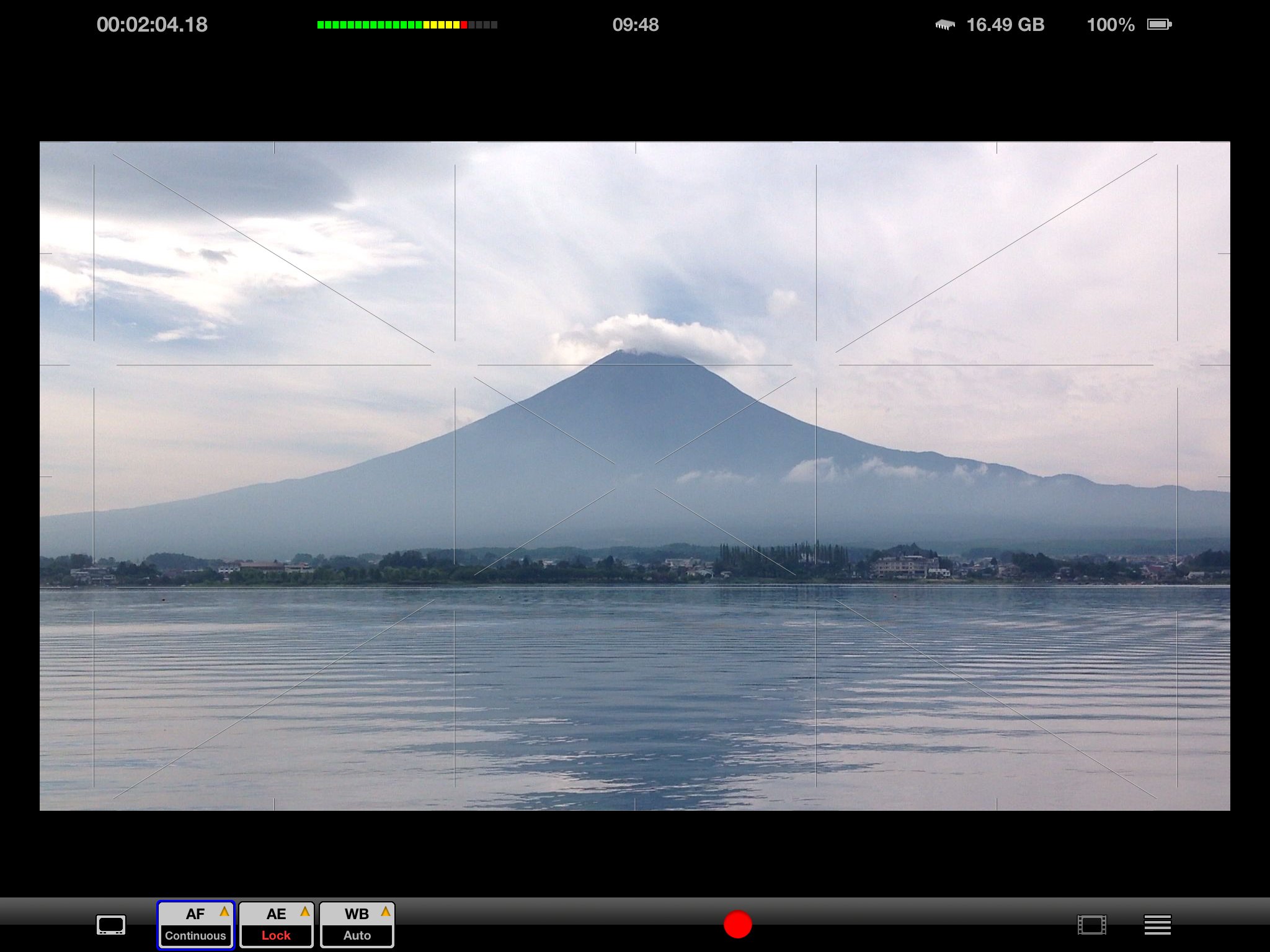Toggle the AE Lock exposure button
Image resolution: width=1270 pixels, height=952 pixels.
pos(276,925)
